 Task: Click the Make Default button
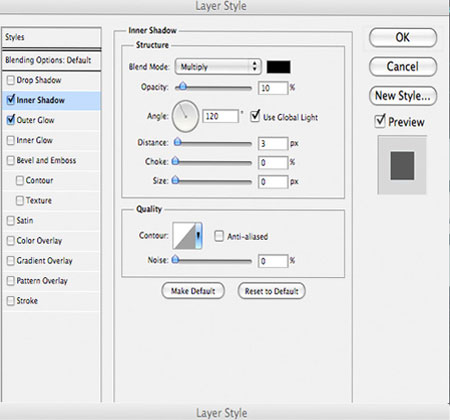[x=193, y=291]
